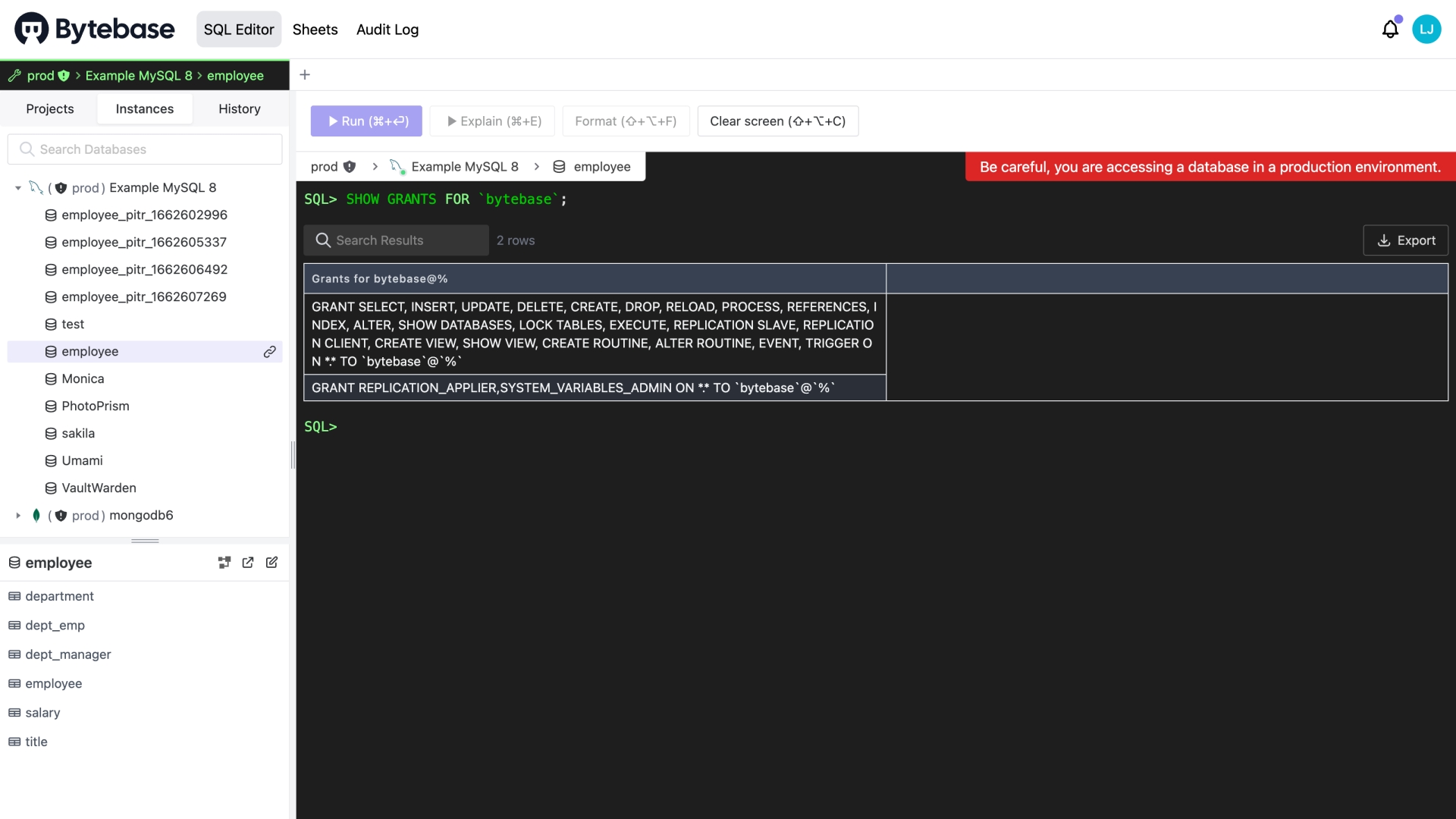Open the notifications bell

[x=1390, y=30]
